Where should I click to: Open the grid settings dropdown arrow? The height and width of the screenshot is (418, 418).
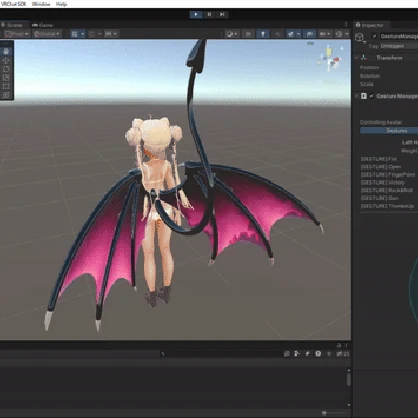[x=82, y=34]
